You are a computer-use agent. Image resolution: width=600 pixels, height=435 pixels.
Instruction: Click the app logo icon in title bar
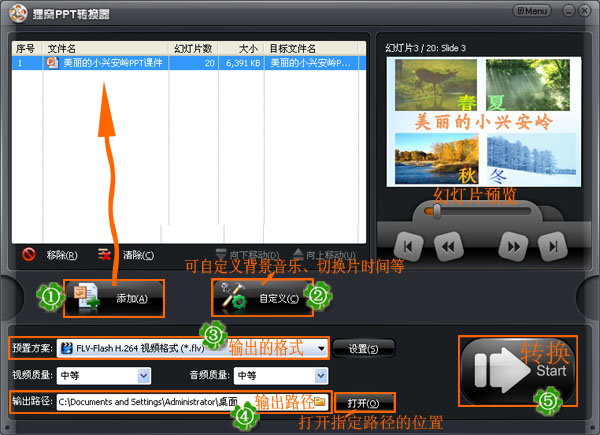coord(18,13)
